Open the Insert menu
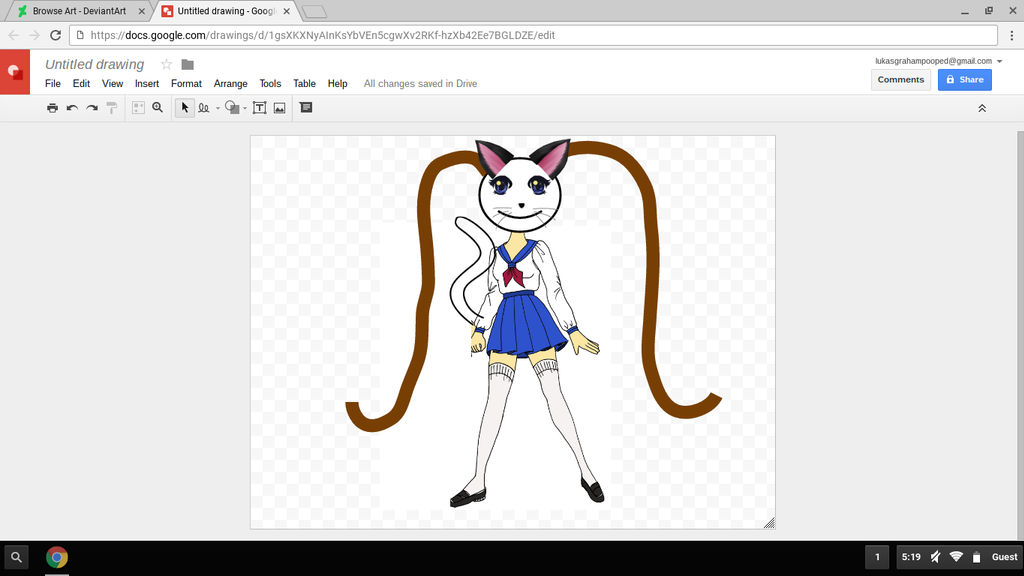 tap(146, 83)
